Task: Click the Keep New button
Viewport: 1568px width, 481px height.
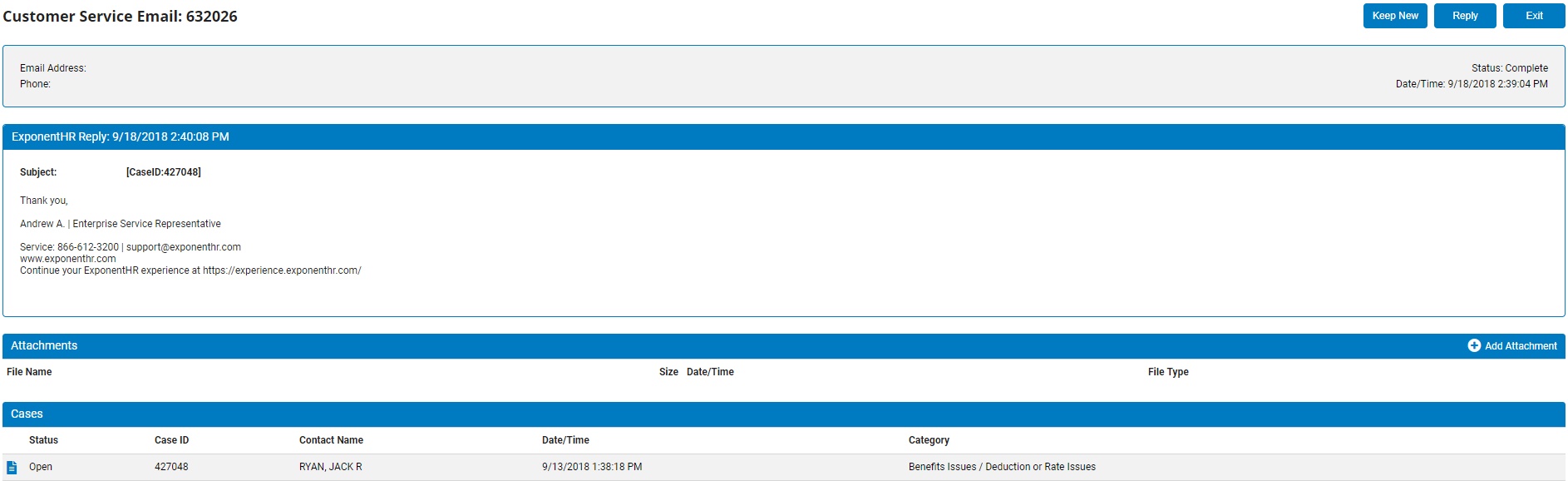Action: (x=1395, y=16)
